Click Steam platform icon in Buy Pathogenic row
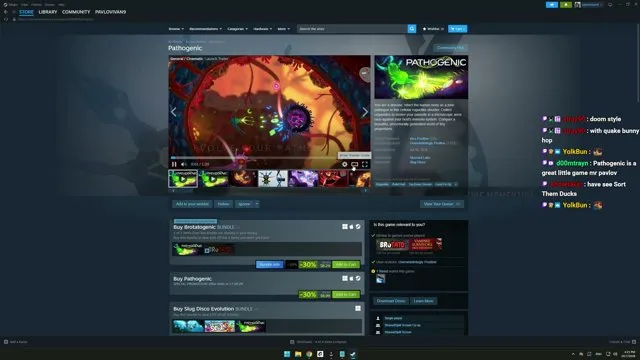 point(358,278)
